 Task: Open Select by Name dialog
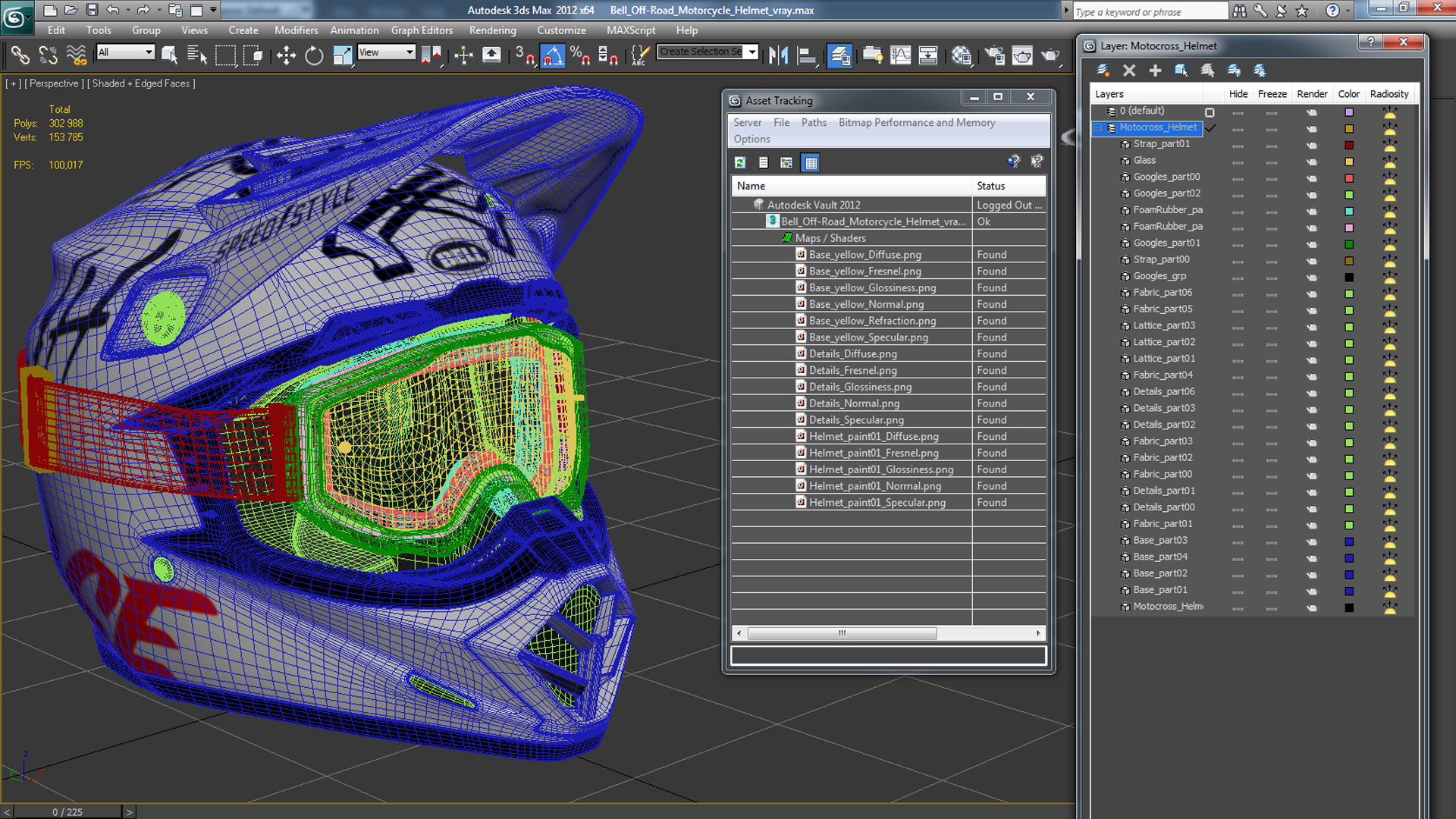196,55
